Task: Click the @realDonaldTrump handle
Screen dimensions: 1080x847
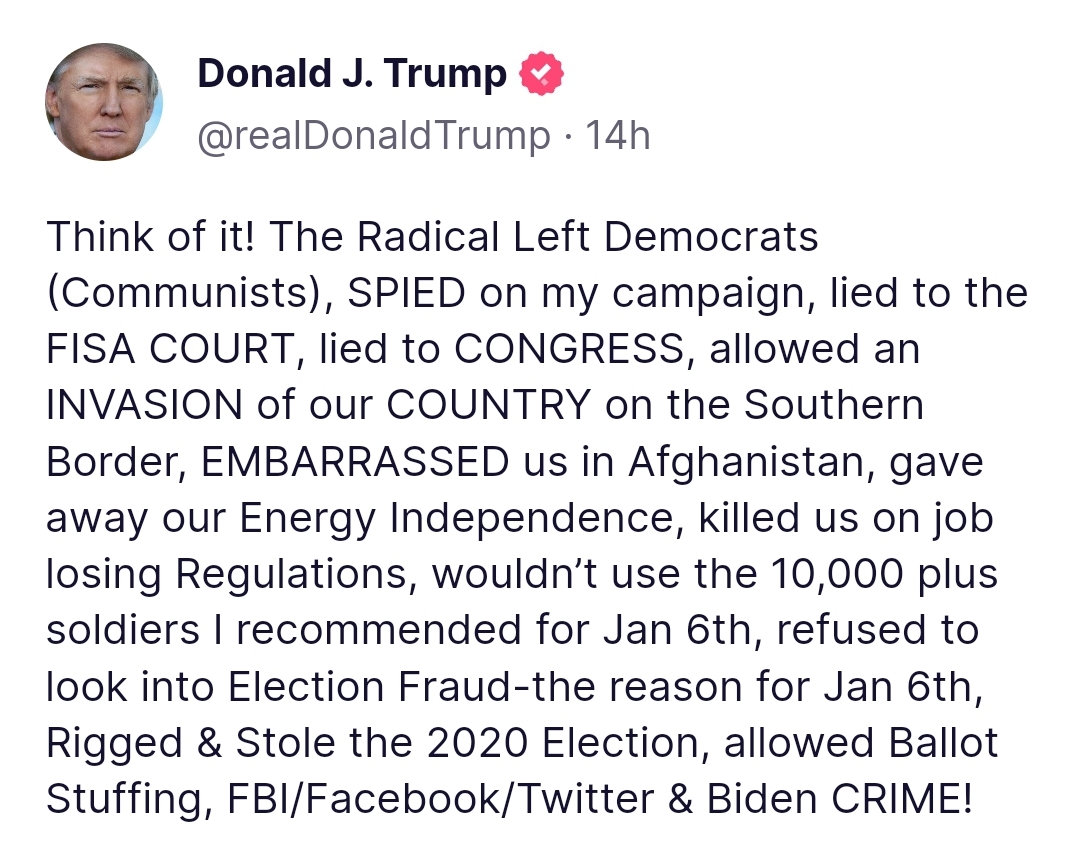Action: click(x=373, y=136)
